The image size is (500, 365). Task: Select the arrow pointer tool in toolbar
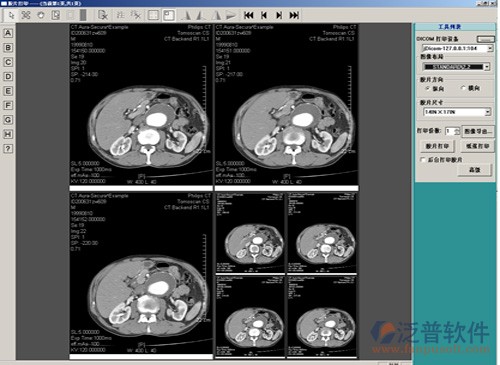pyautogui.click(x=11, y=15)
